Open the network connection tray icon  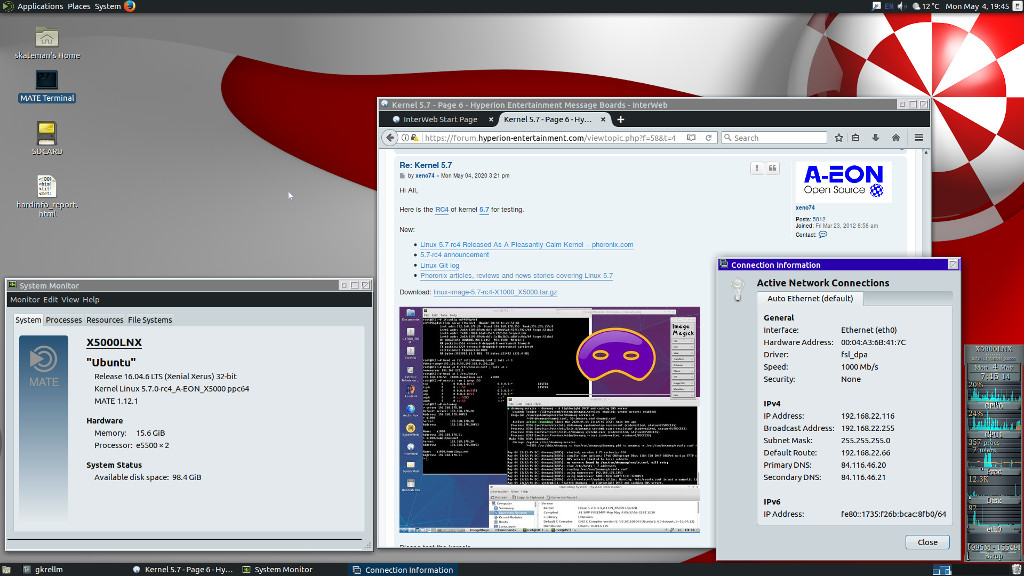click(876, 6)
